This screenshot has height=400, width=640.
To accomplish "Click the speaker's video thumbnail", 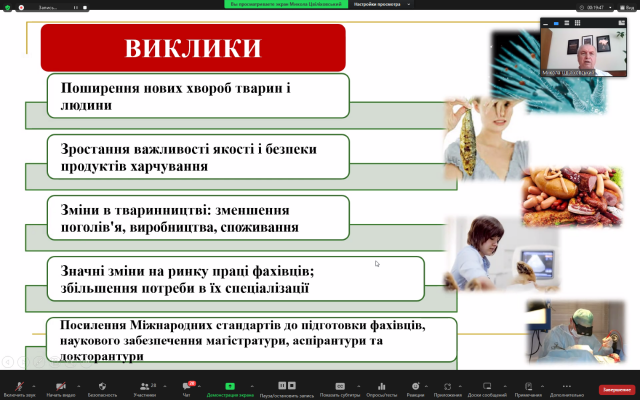I will pyautogui.click(x=584, y=52).
